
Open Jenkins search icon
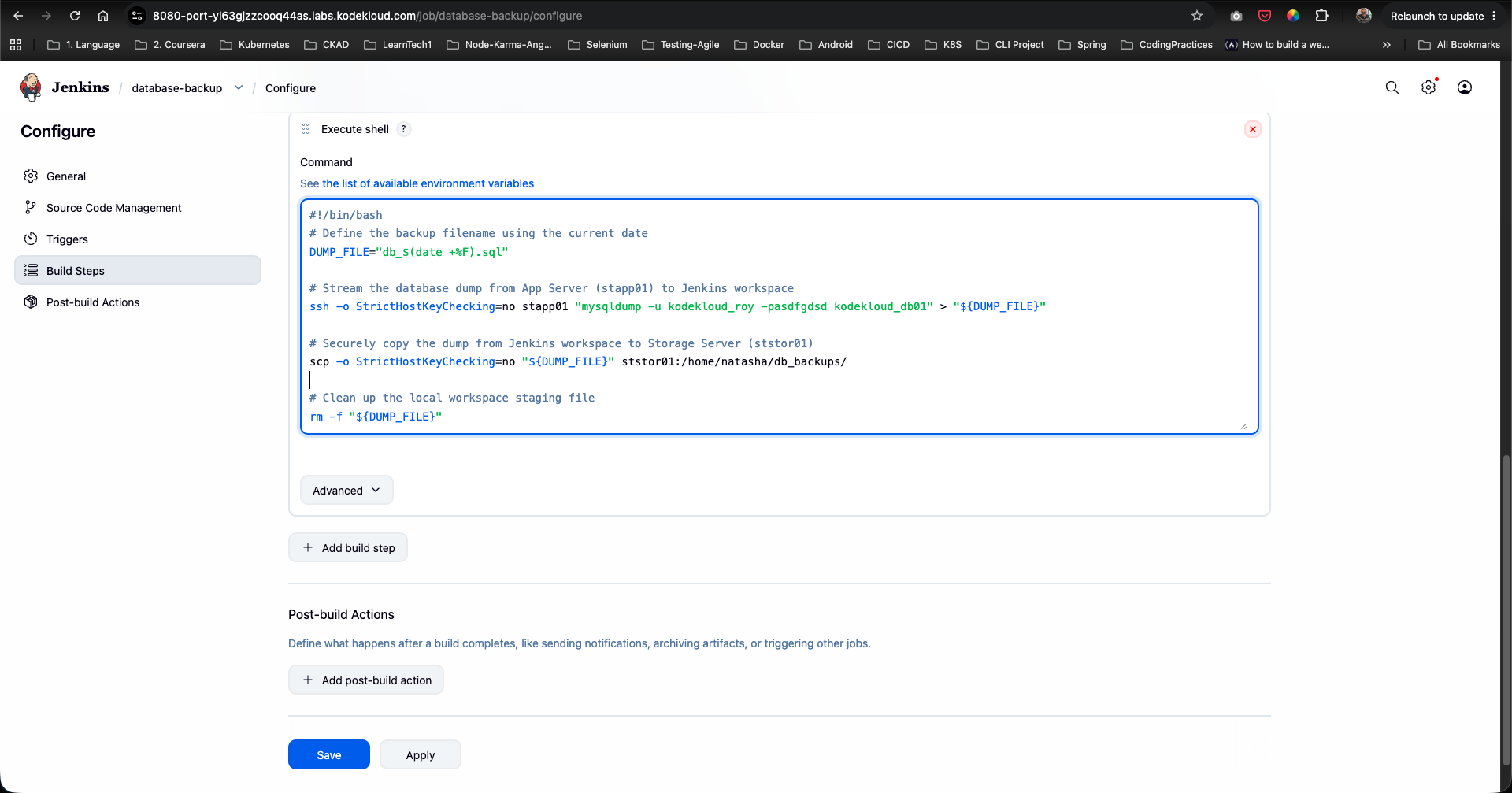click(x=1392, y=87)
